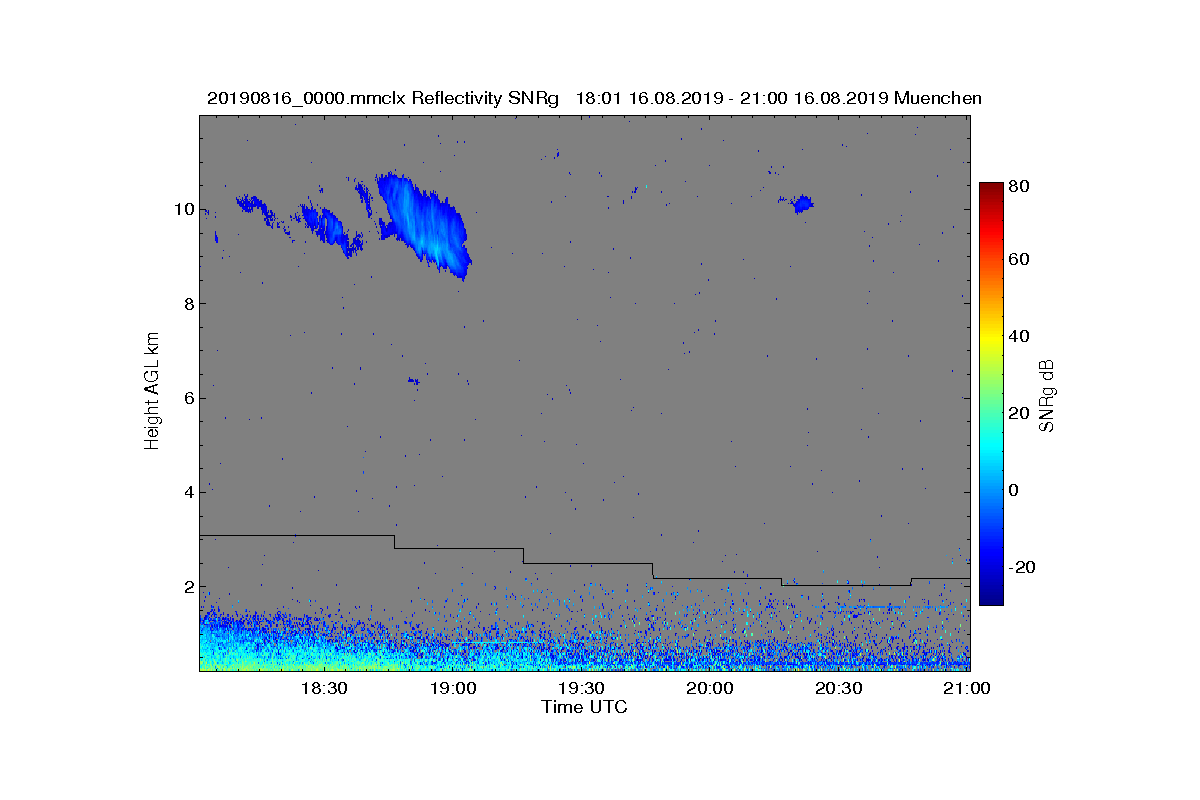Viewport: 1200px width, 800px height.
Task: Click the 19:30 time tick label
Action: [x=581, y=688]
